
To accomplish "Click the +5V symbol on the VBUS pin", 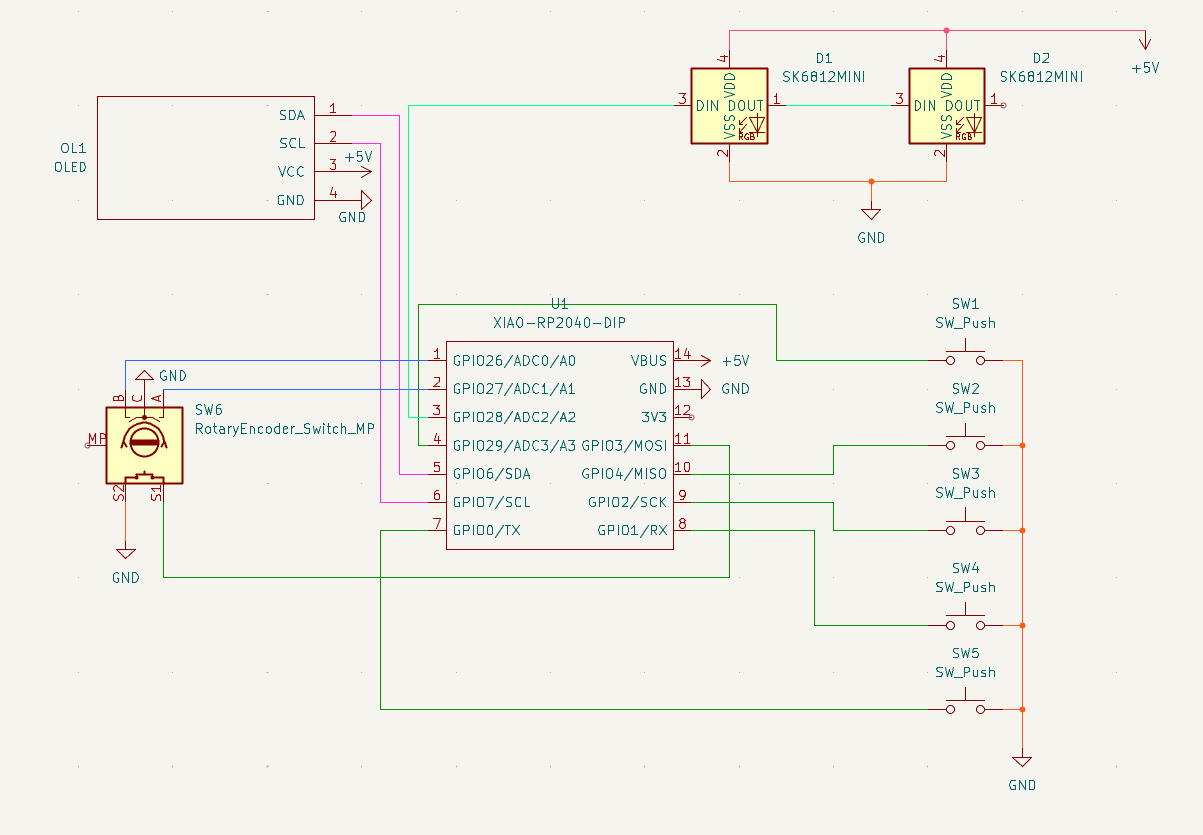I will [707, 360].
